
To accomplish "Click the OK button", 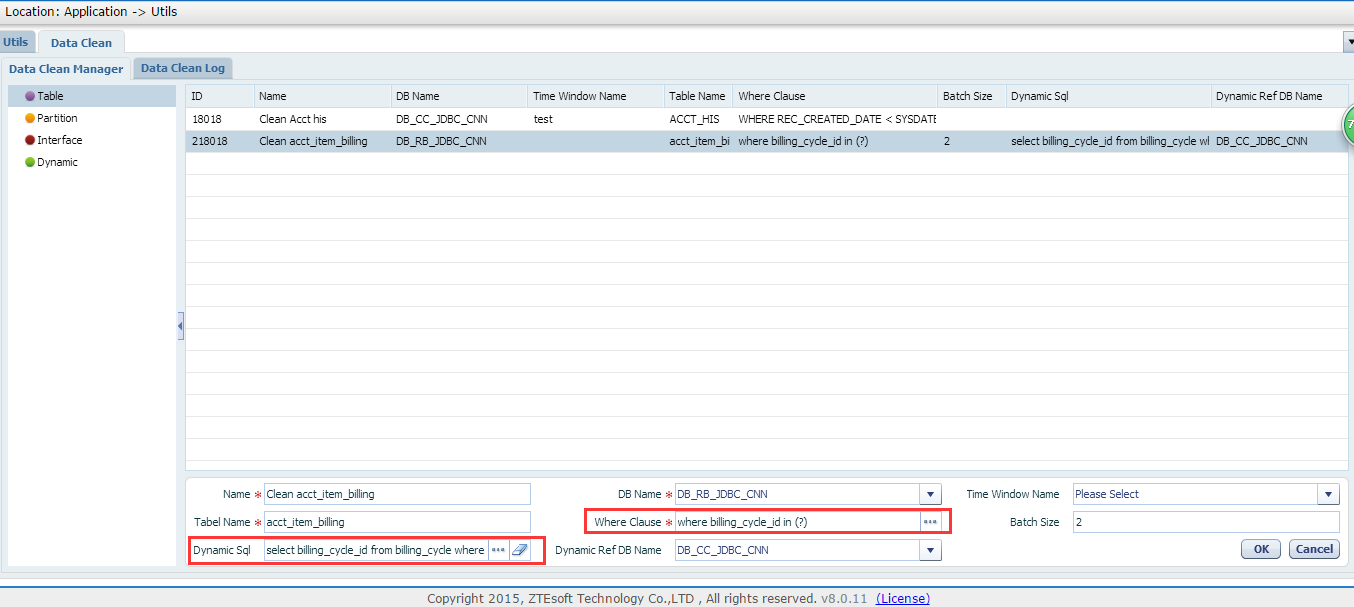I will pyautogui.click(x=1261, y=549).
